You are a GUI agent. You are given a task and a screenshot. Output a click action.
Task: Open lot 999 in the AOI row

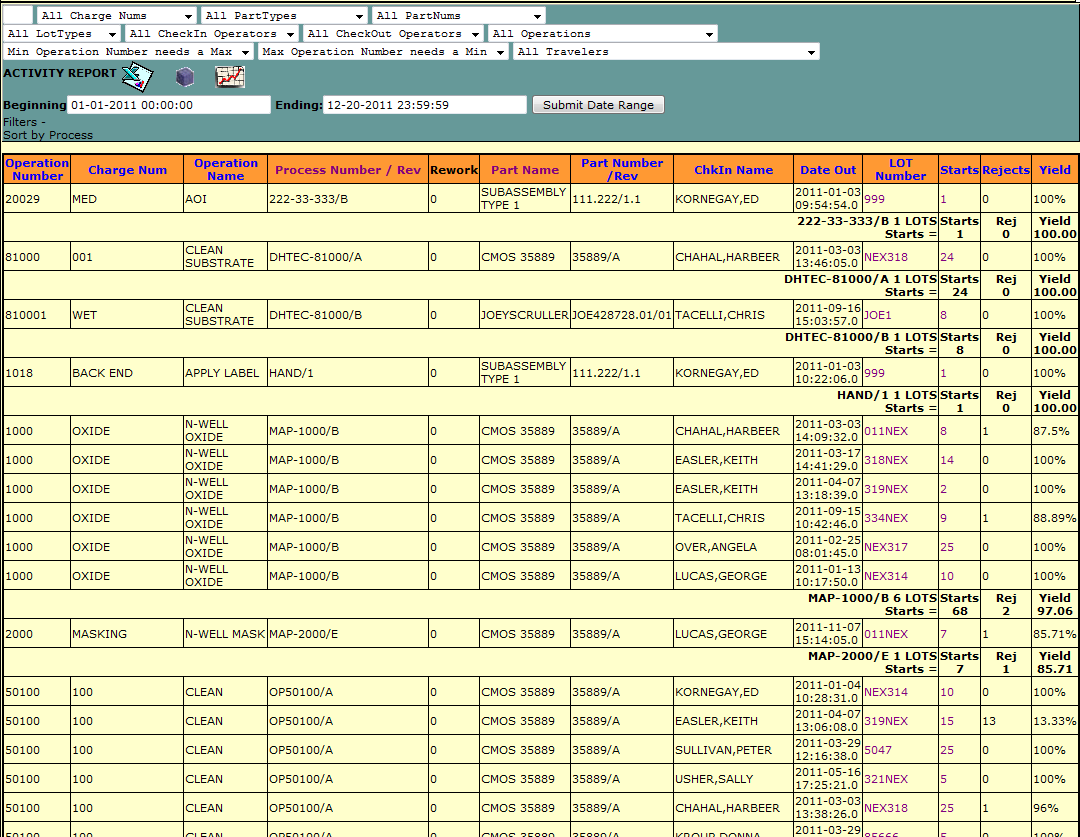(x=874, y=199)
